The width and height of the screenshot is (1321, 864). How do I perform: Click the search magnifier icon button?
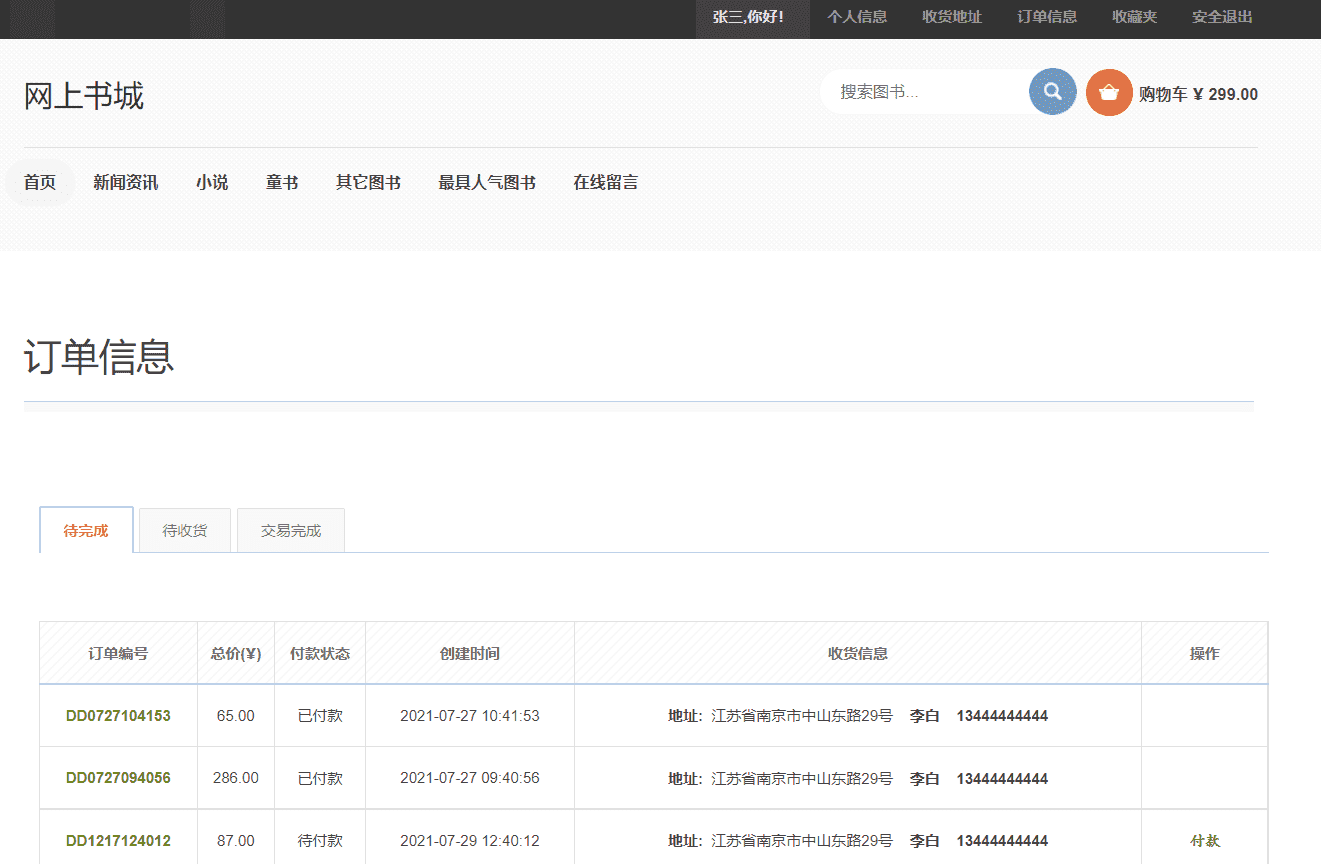coord(1053,92)
